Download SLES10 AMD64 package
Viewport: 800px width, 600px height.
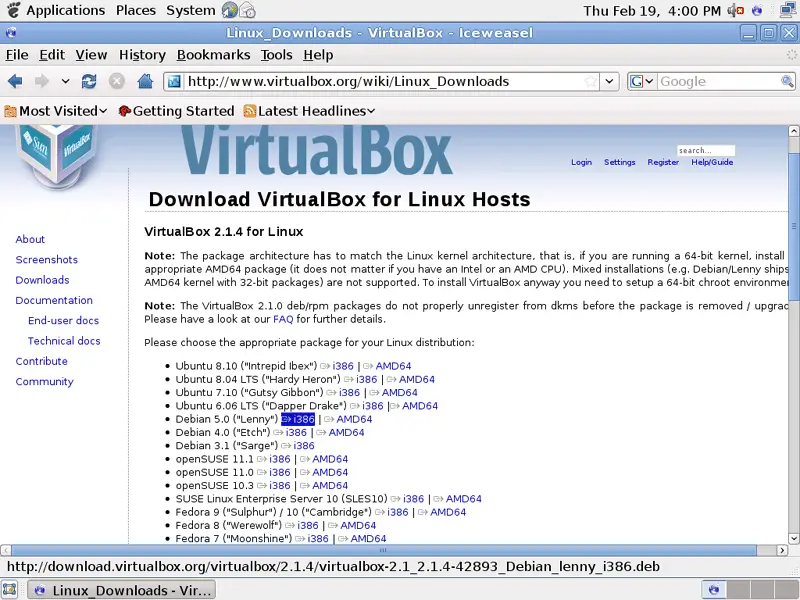[464, 499]
